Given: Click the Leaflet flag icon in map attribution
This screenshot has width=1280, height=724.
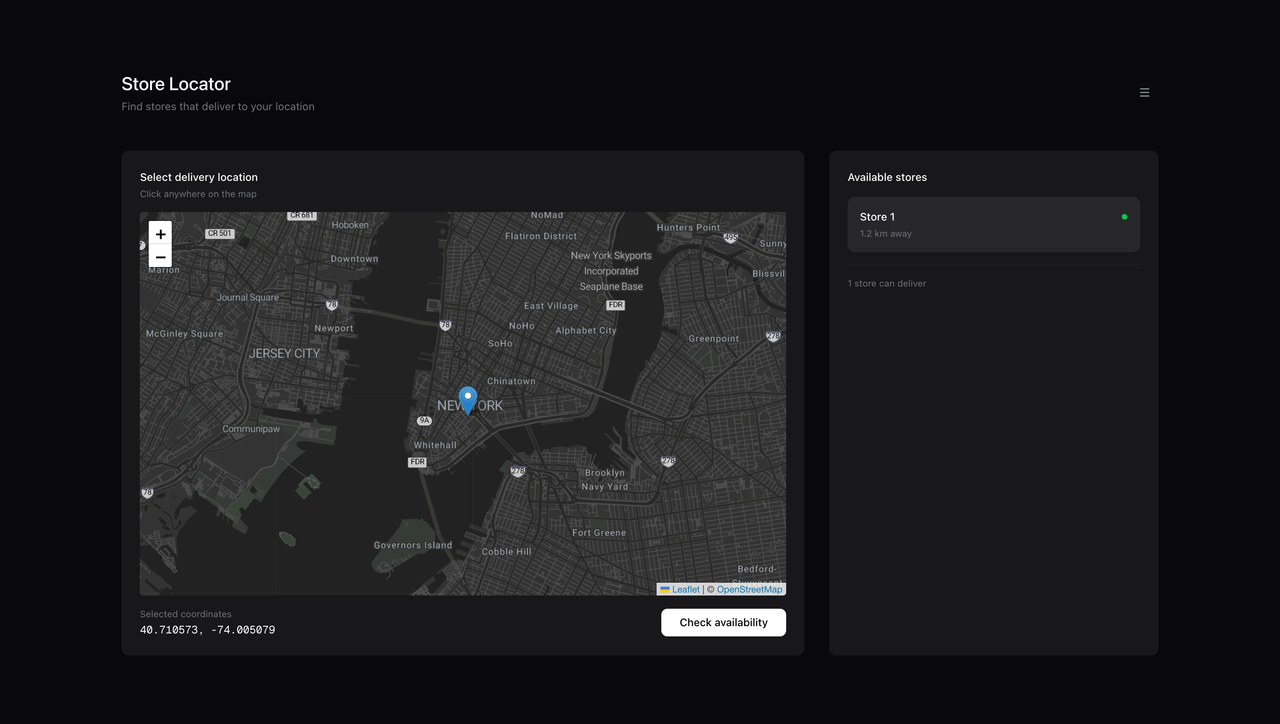Looking at the screenshot, I should 664,589.
